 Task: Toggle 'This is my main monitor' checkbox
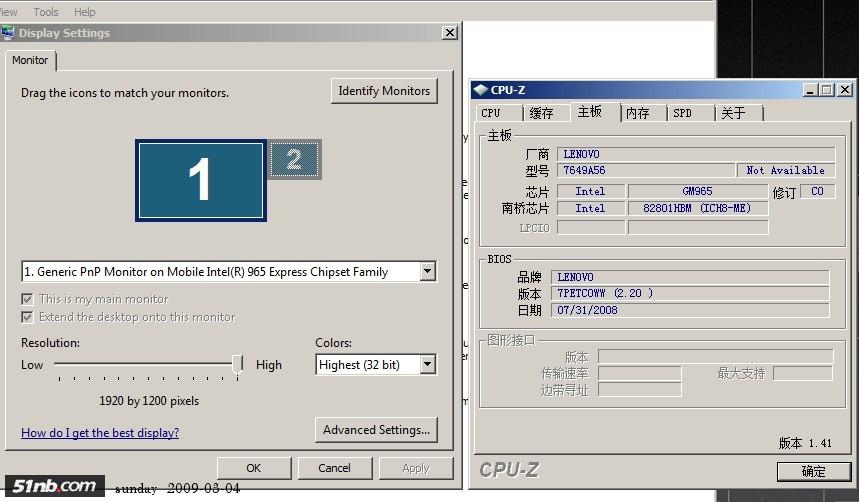point(27,299)
